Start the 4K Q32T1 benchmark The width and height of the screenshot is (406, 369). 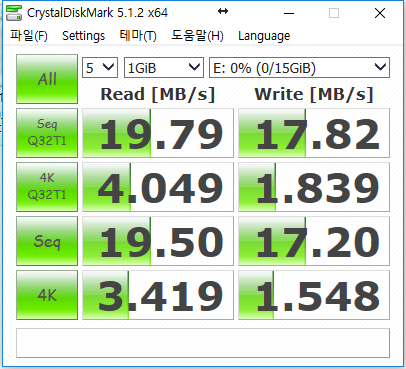47,187
